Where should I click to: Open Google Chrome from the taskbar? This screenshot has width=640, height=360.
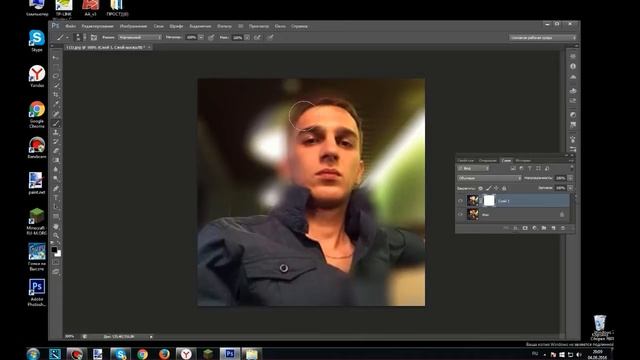142,354
